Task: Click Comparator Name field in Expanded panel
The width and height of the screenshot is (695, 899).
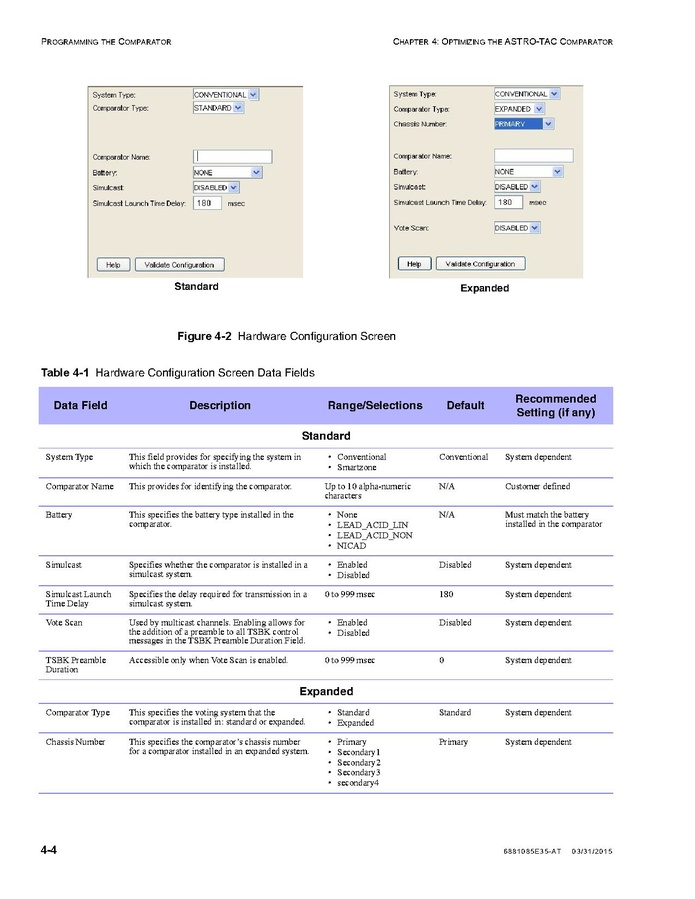Action: (x=533, y=156)
